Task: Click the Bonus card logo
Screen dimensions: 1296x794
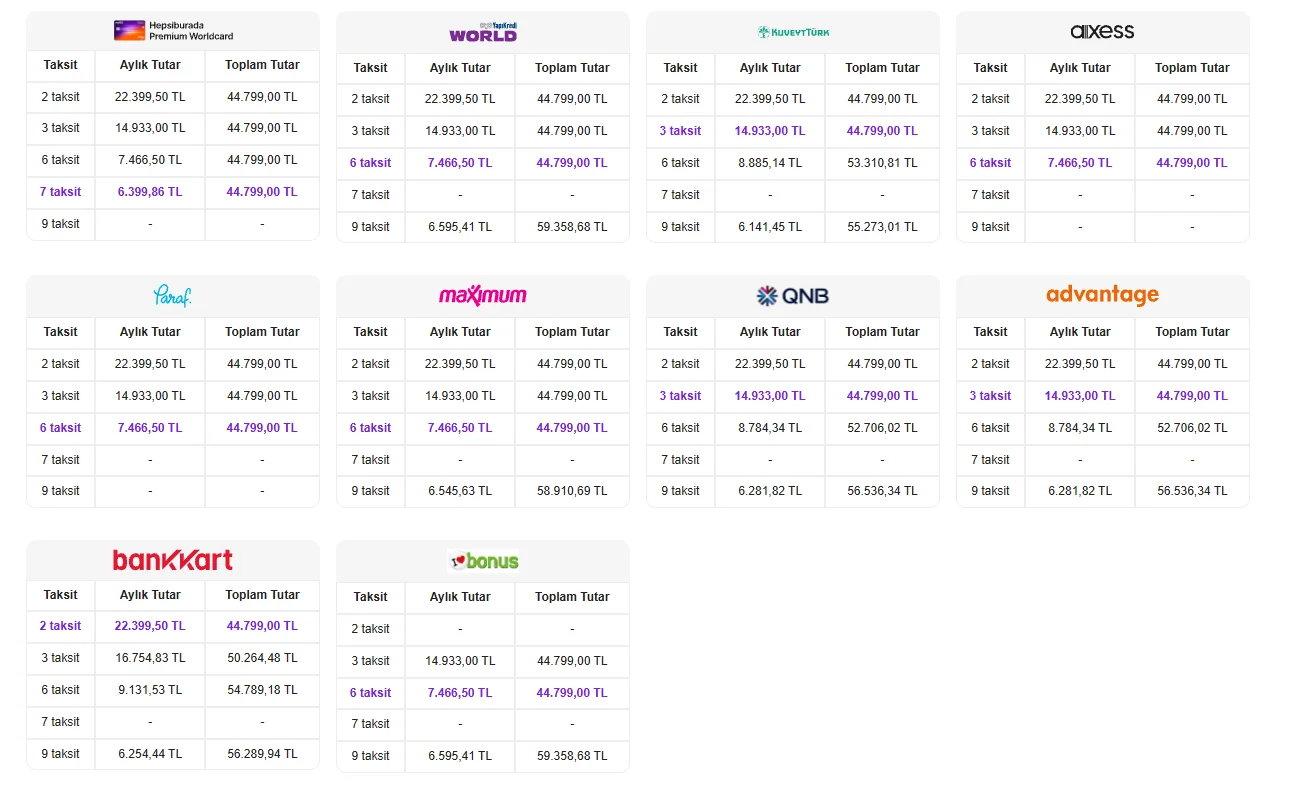Action: tap(483, 561)
